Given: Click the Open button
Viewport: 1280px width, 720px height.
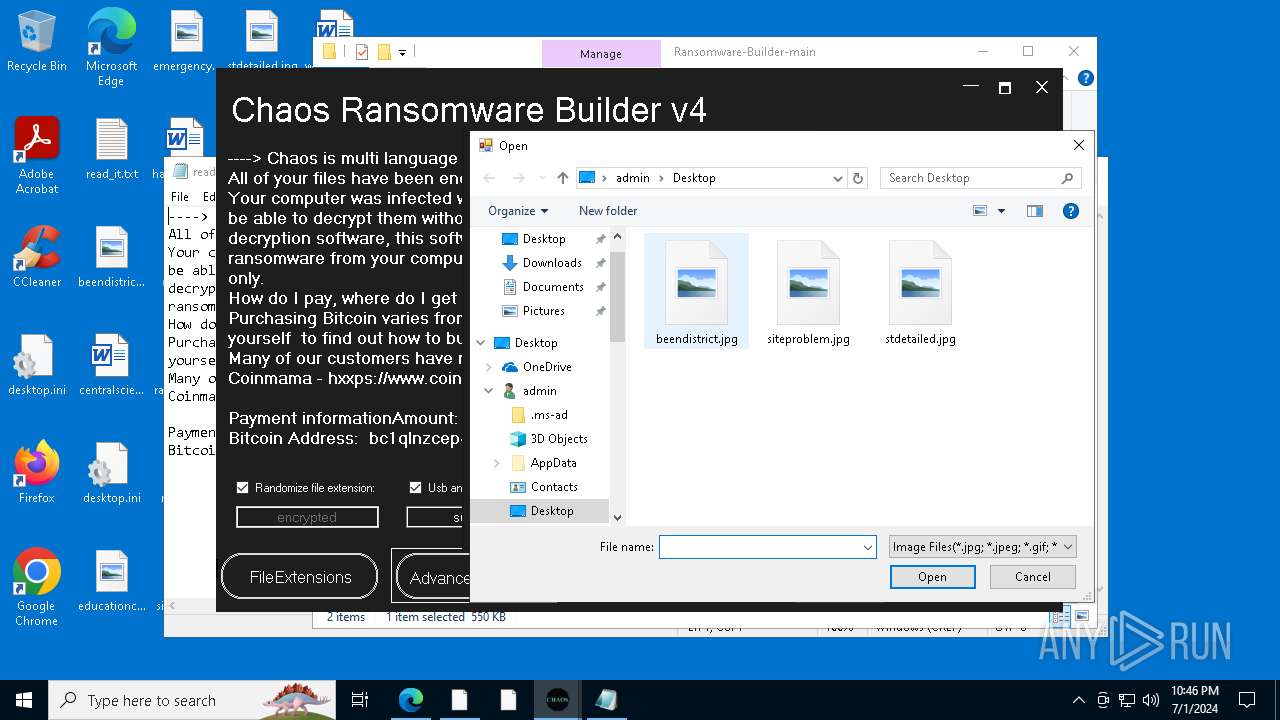Looking at the screenshot, I should (x=932, y=577).
